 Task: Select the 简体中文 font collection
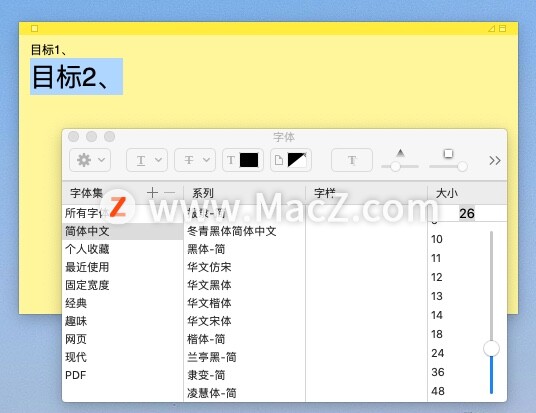click(x=123, y=231)
